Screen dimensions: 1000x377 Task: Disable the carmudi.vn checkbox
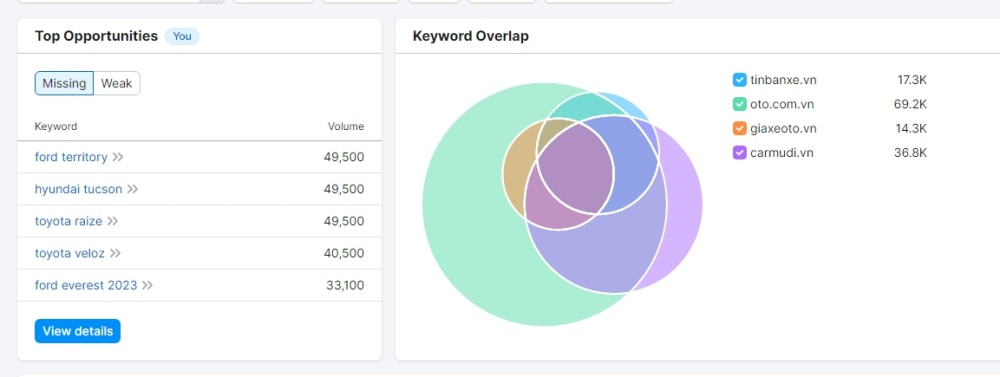[739, 152]
